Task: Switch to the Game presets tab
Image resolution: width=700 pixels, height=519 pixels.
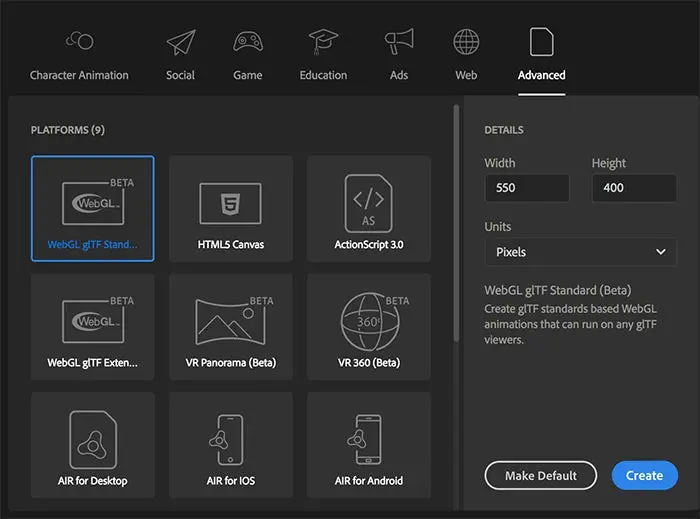Action: (248, 55)
